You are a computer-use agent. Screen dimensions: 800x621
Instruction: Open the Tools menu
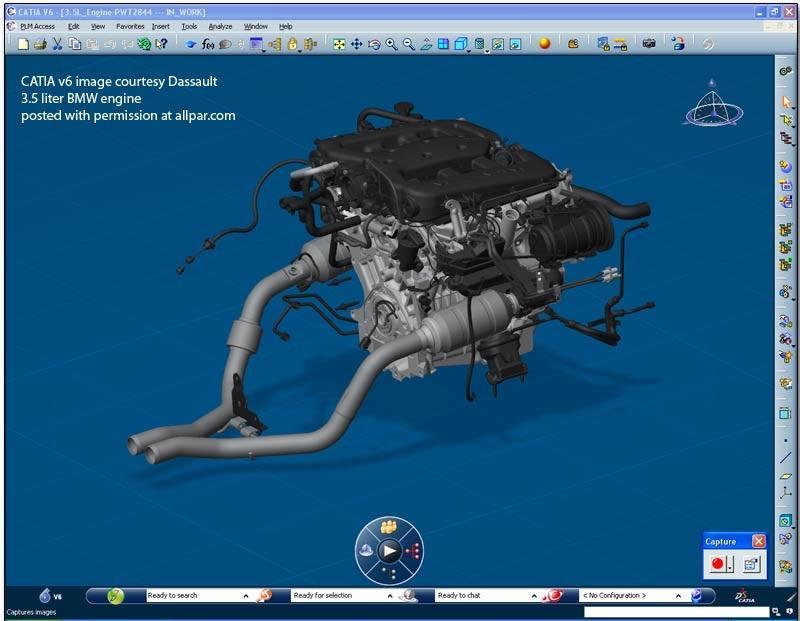tap(189, 27)
